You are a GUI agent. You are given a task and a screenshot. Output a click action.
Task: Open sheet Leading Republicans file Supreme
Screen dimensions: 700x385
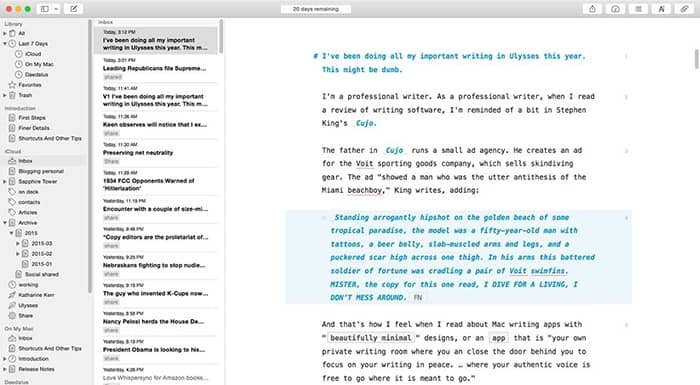coord(156,69)
